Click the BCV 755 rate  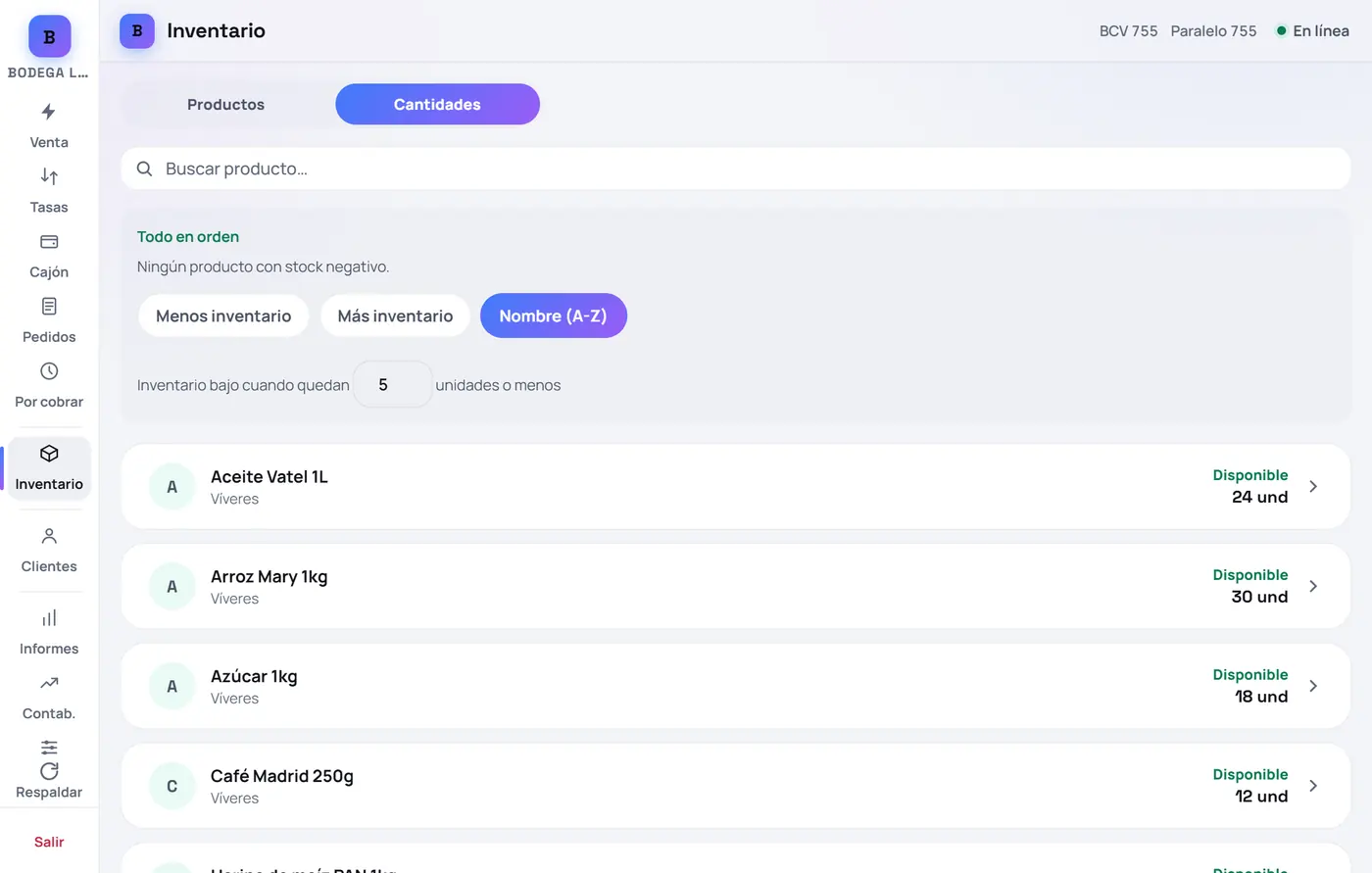click(x=1128, y=31)
